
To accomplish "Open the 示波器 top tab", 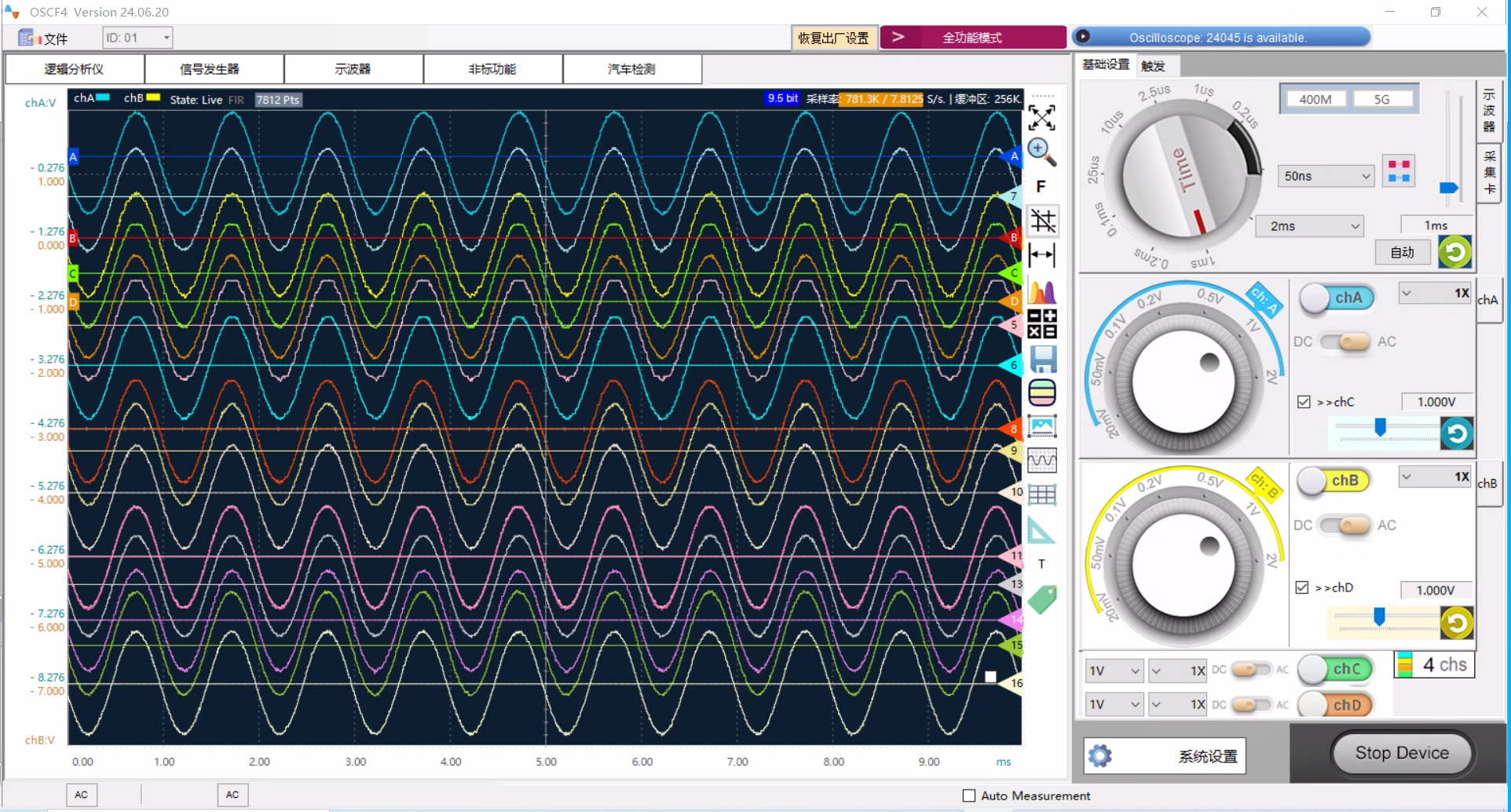I will pyautogui.click(x=353, y=69).
